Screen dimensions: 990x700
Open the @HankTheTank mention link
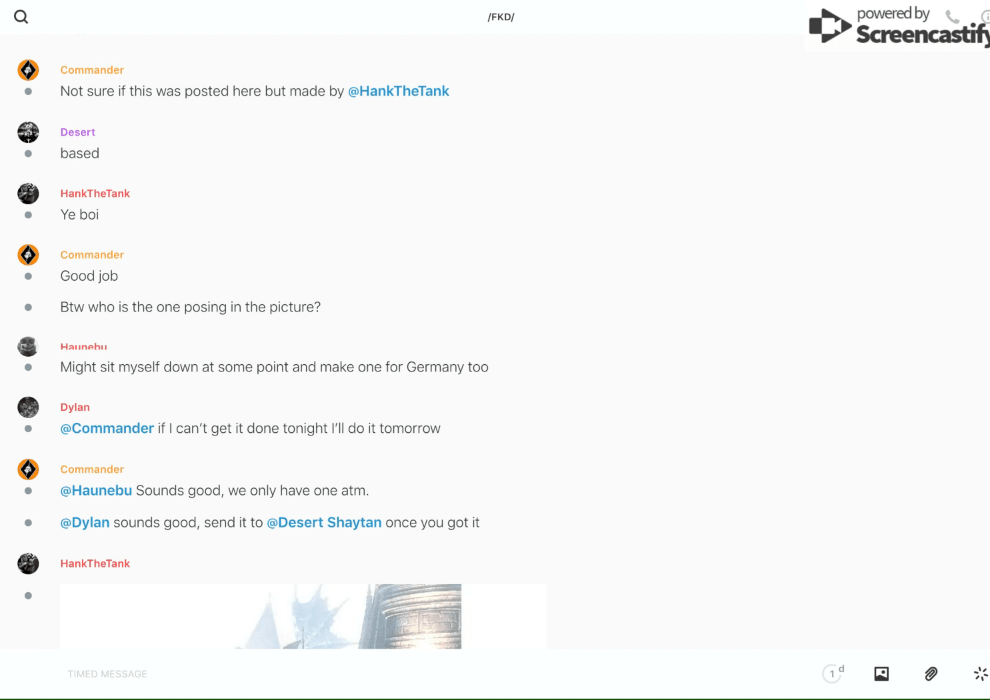(398, 91)
